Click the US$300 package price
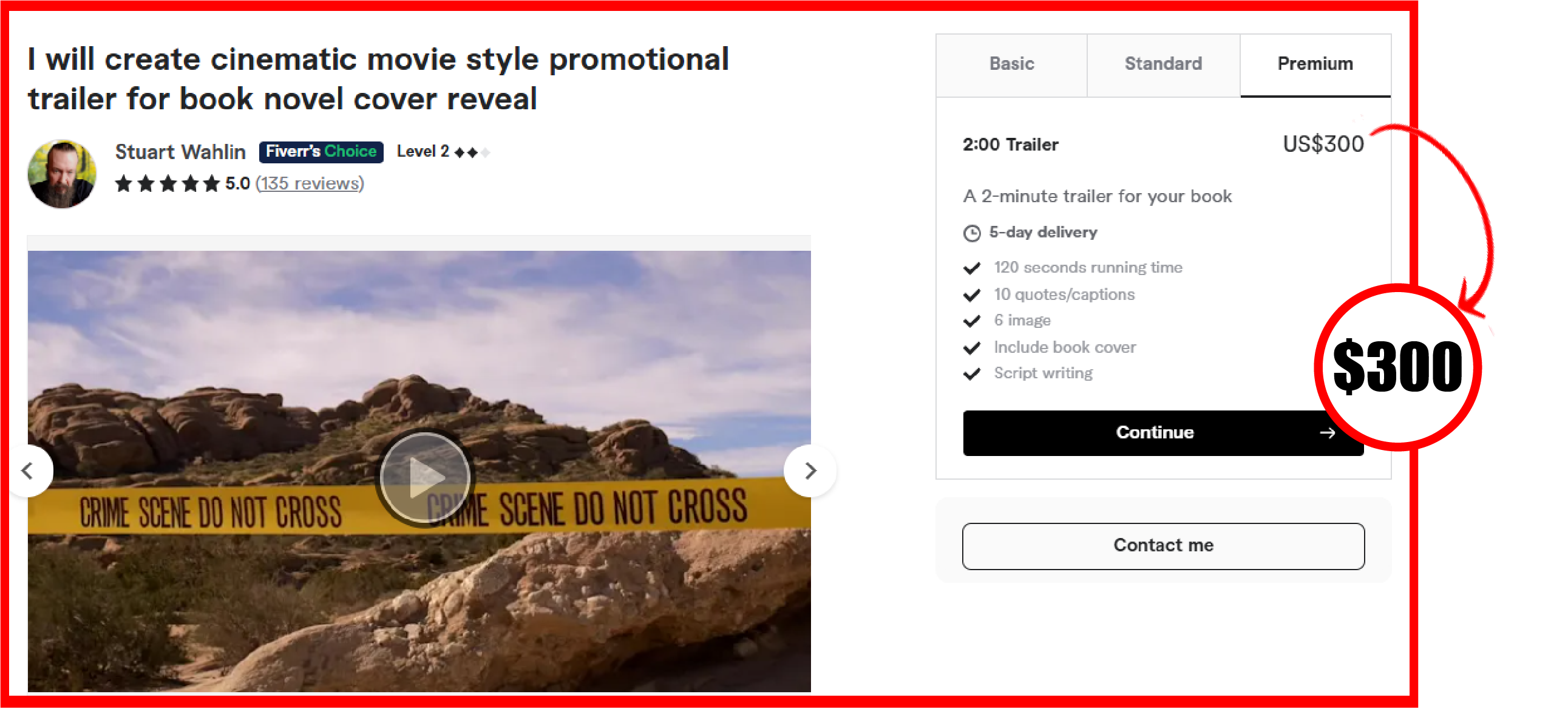Viewport: 1568px width, 708px height. coord(1323,145)
